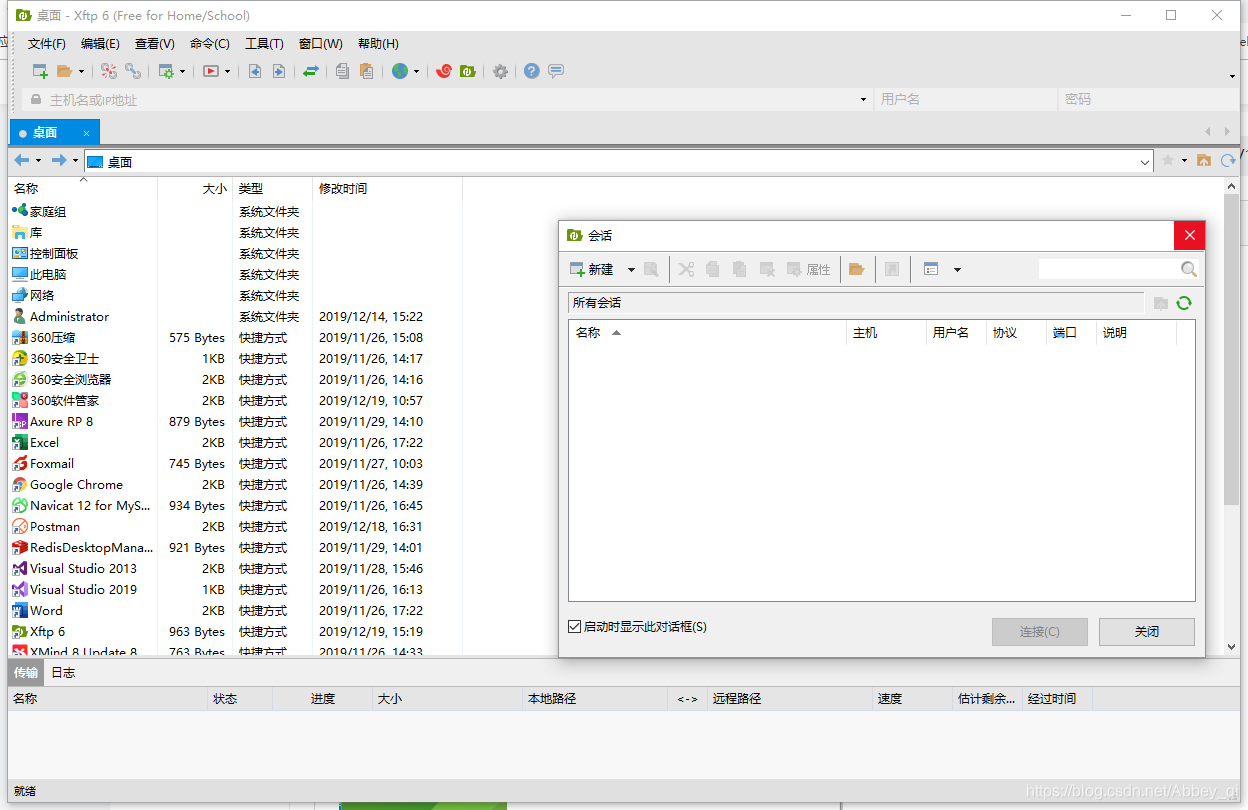The width and height of the screenshot is (1248, 810).
Task: Open the 编辑(E) menu
Action: tap(100, 43)
